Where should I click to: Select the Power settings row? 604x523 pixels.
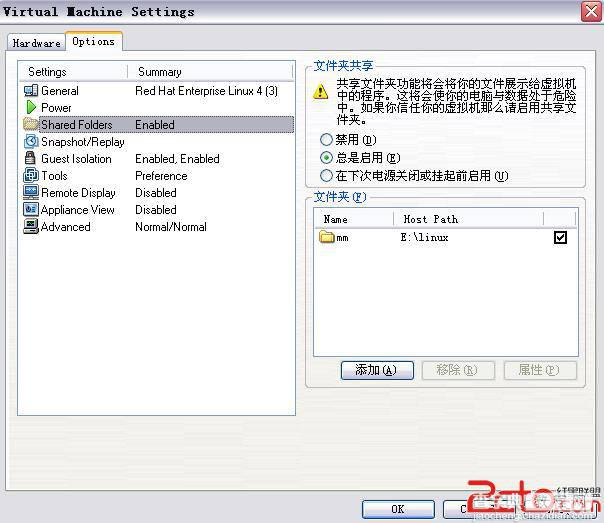coord(158,107)
